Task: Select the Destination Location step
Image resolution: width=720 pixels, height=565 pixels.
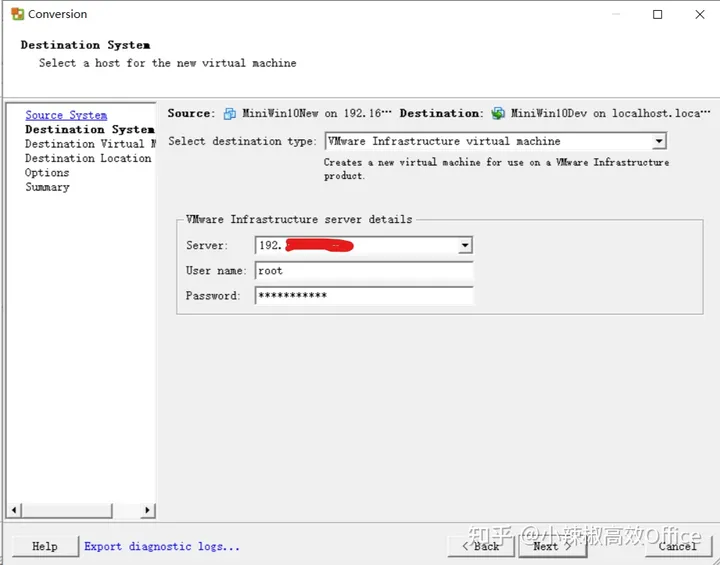Action: (88, 158)
